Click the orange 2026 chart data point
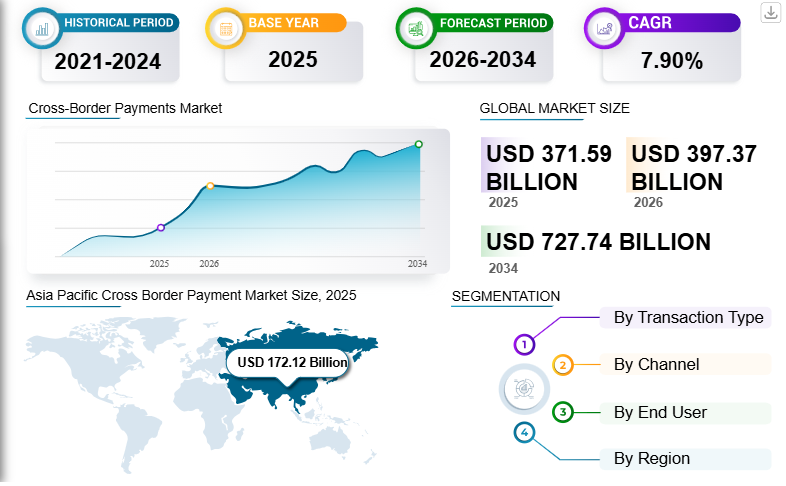This screenshot has width=786, height=486. pos(211,186)
